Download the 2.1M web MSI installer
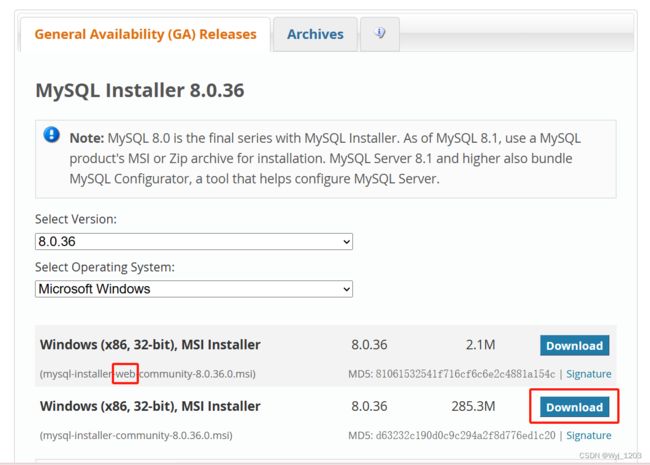 575,346
